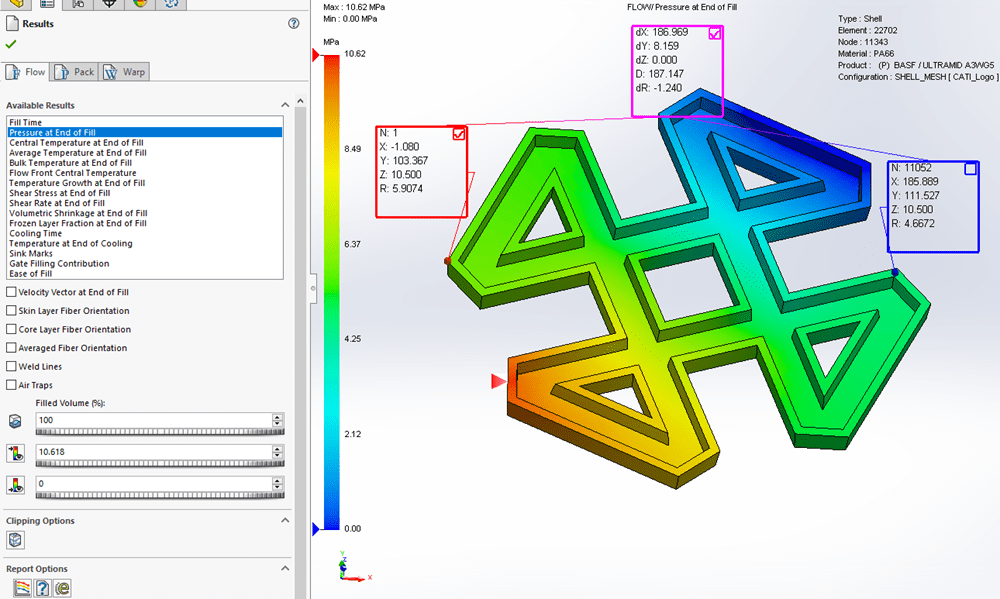Click the 10.618 maximum value input field

point(152,452)
